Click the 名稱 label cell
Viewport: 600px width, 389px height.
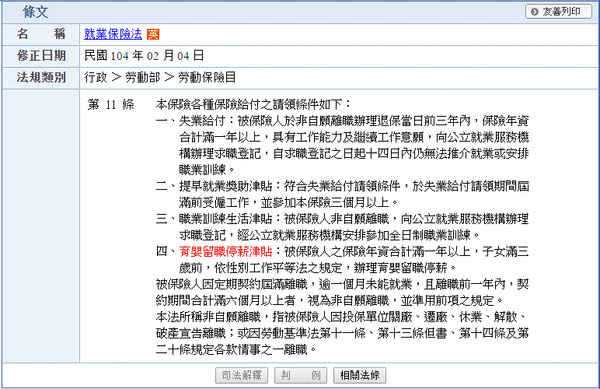(41, 34)
